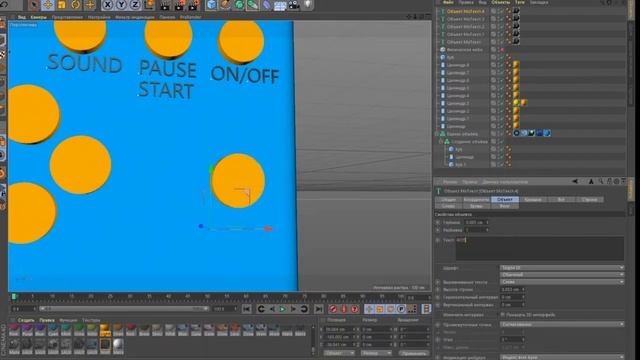Open the Объект coordinate mode dropdown
The image size is (640, 360).
pos(339,353)
